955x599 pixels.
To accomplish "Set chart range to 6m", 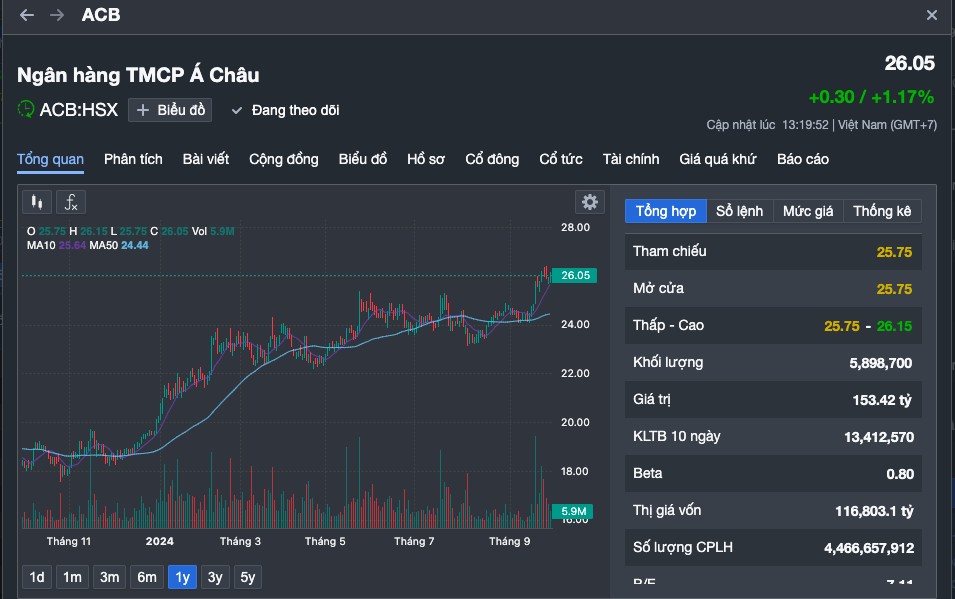I will tap(147, 577).
